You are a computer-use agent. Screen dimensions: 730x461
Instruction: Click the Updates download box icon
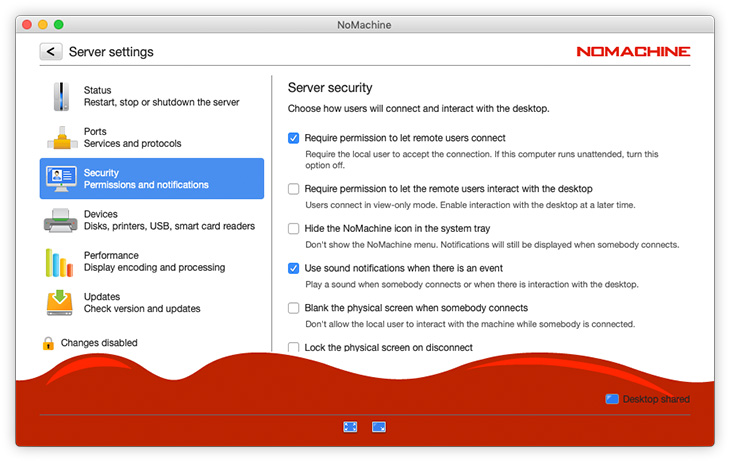coord(62,303)
